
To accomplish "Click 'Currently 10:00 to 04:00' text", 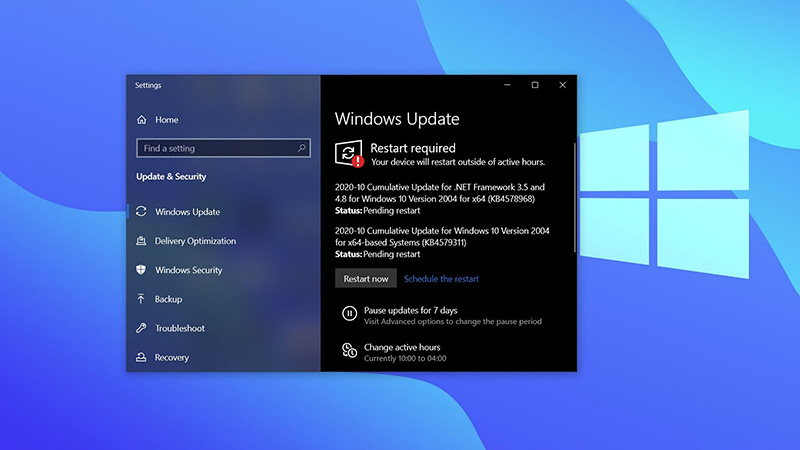I will [x=405, y=358].
